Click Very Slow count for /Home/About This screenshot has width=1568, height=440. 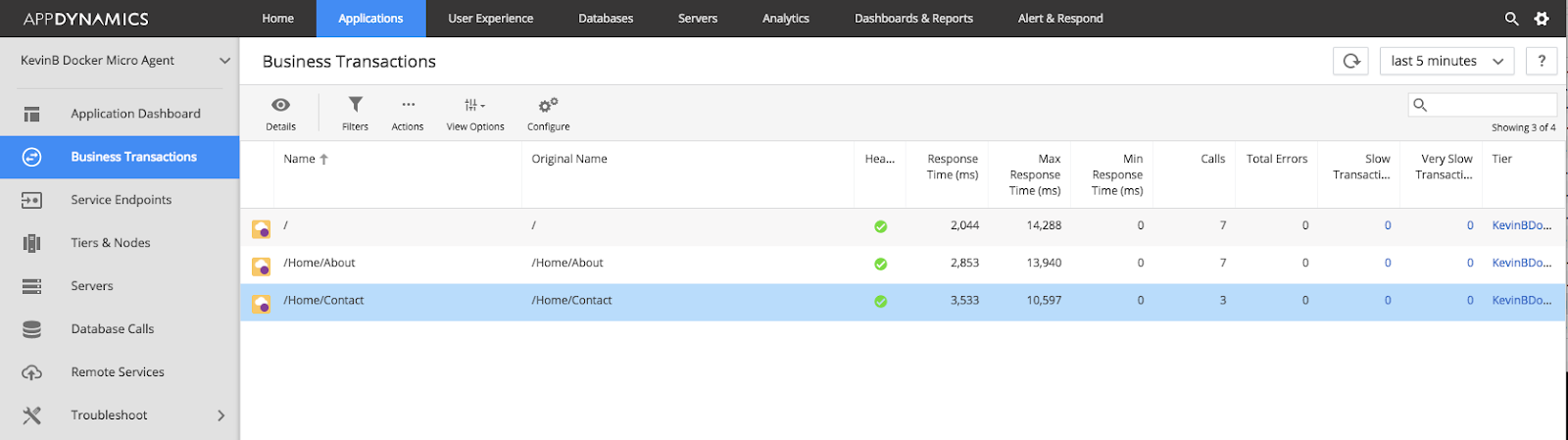pyautogui.click(x=1470, y=263)
